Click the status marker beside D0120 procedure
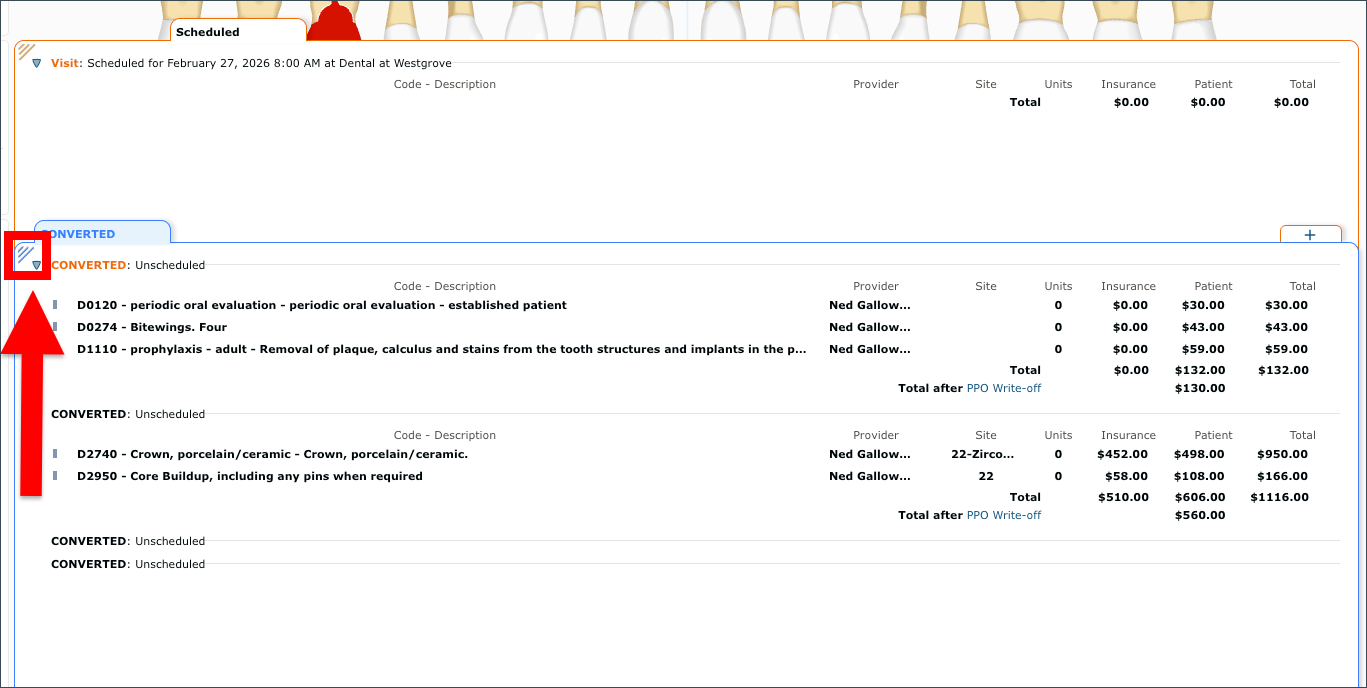Screen dimensions: 1367x688 (x=55, y=305)
